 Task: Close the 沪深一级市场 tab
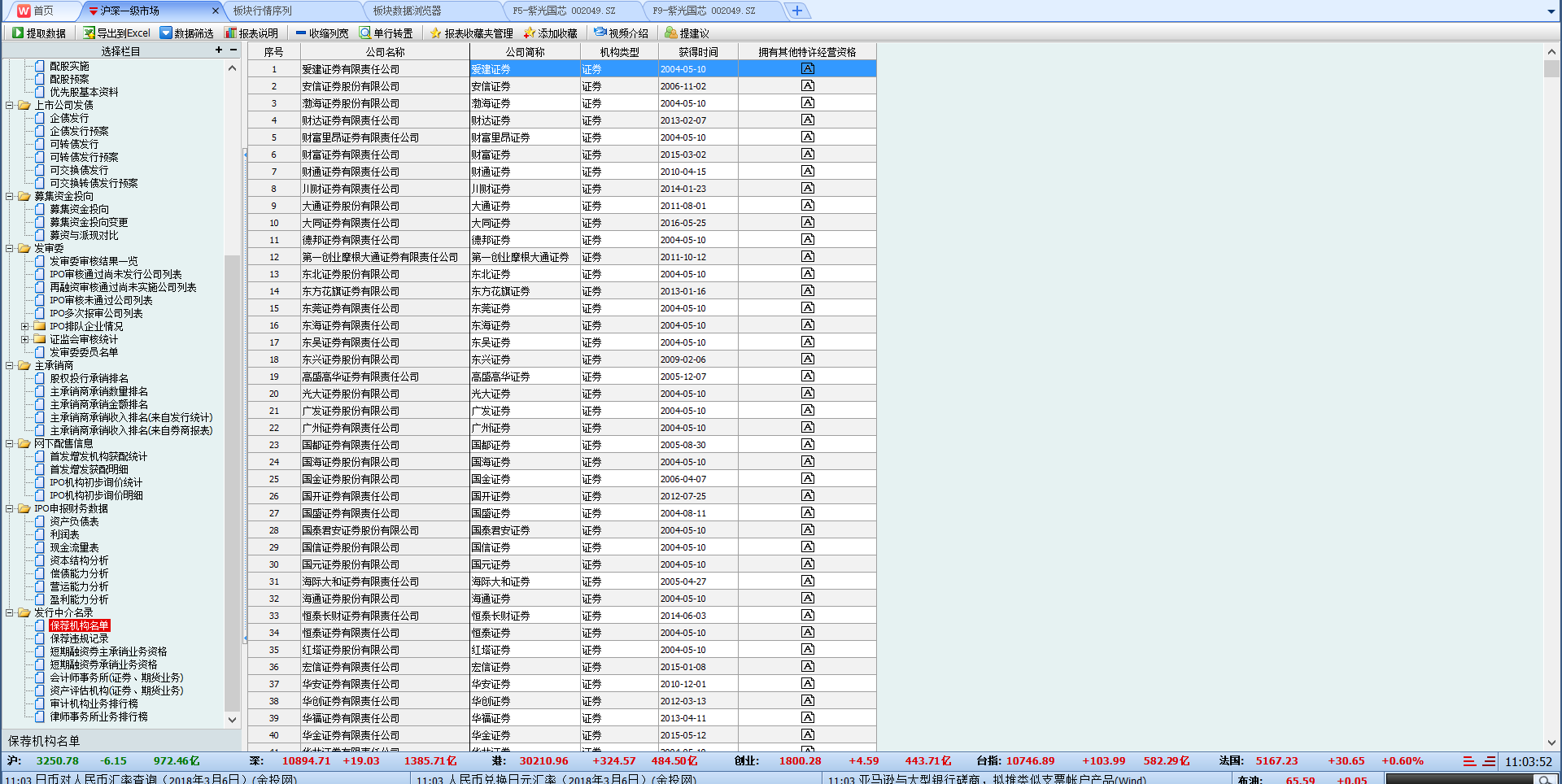click(216, 11)
